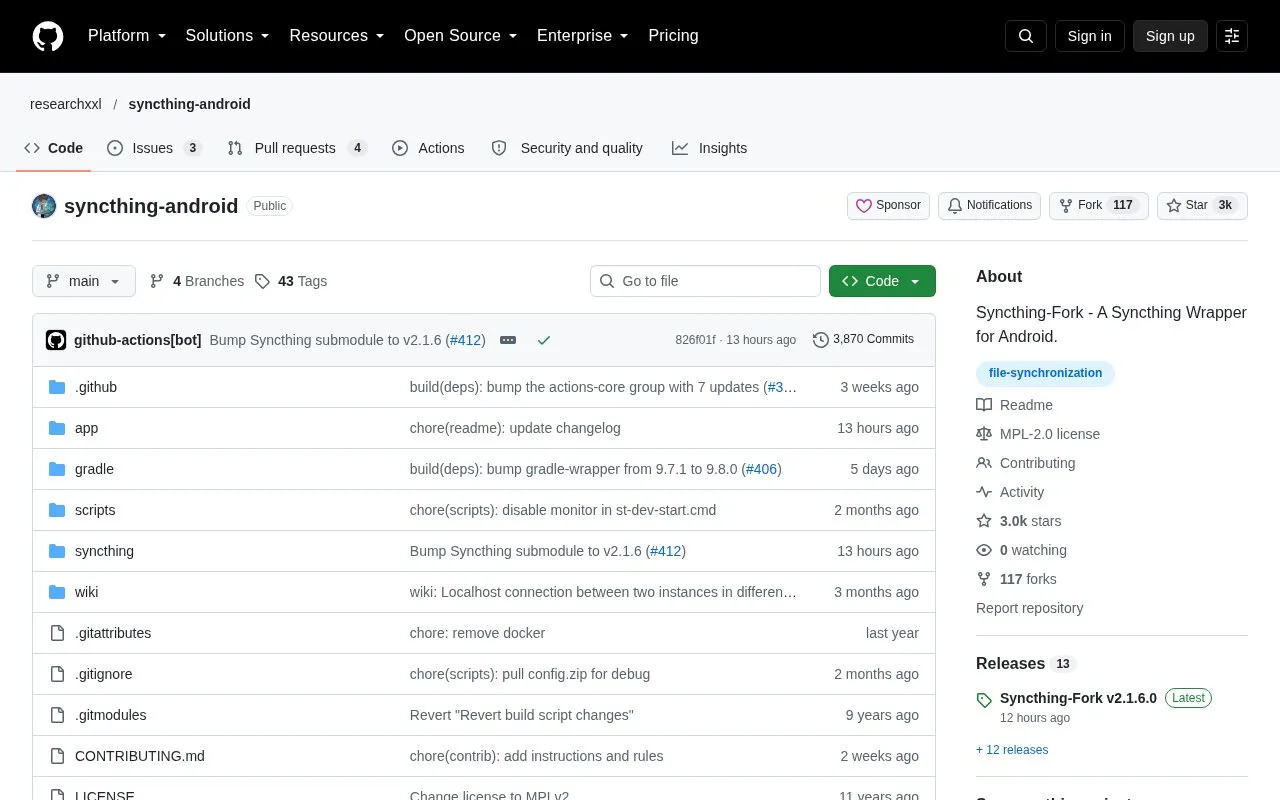Expand the commit message ellipsis icon
Viewport: 1280px width, 800px height.
(x=508, y=340)
